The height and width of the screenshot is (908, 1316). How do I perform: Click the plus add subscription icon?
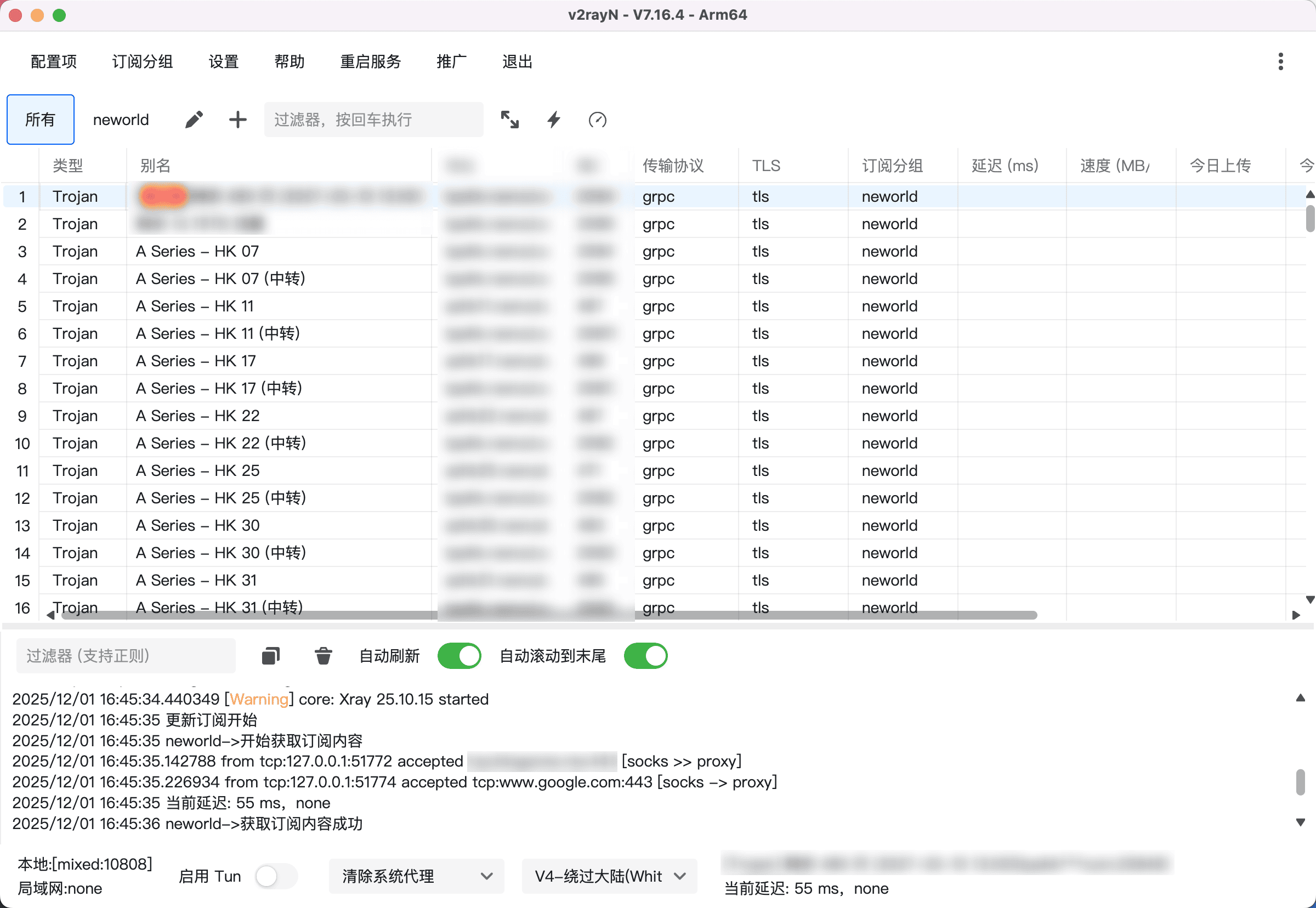coord(237,120)
